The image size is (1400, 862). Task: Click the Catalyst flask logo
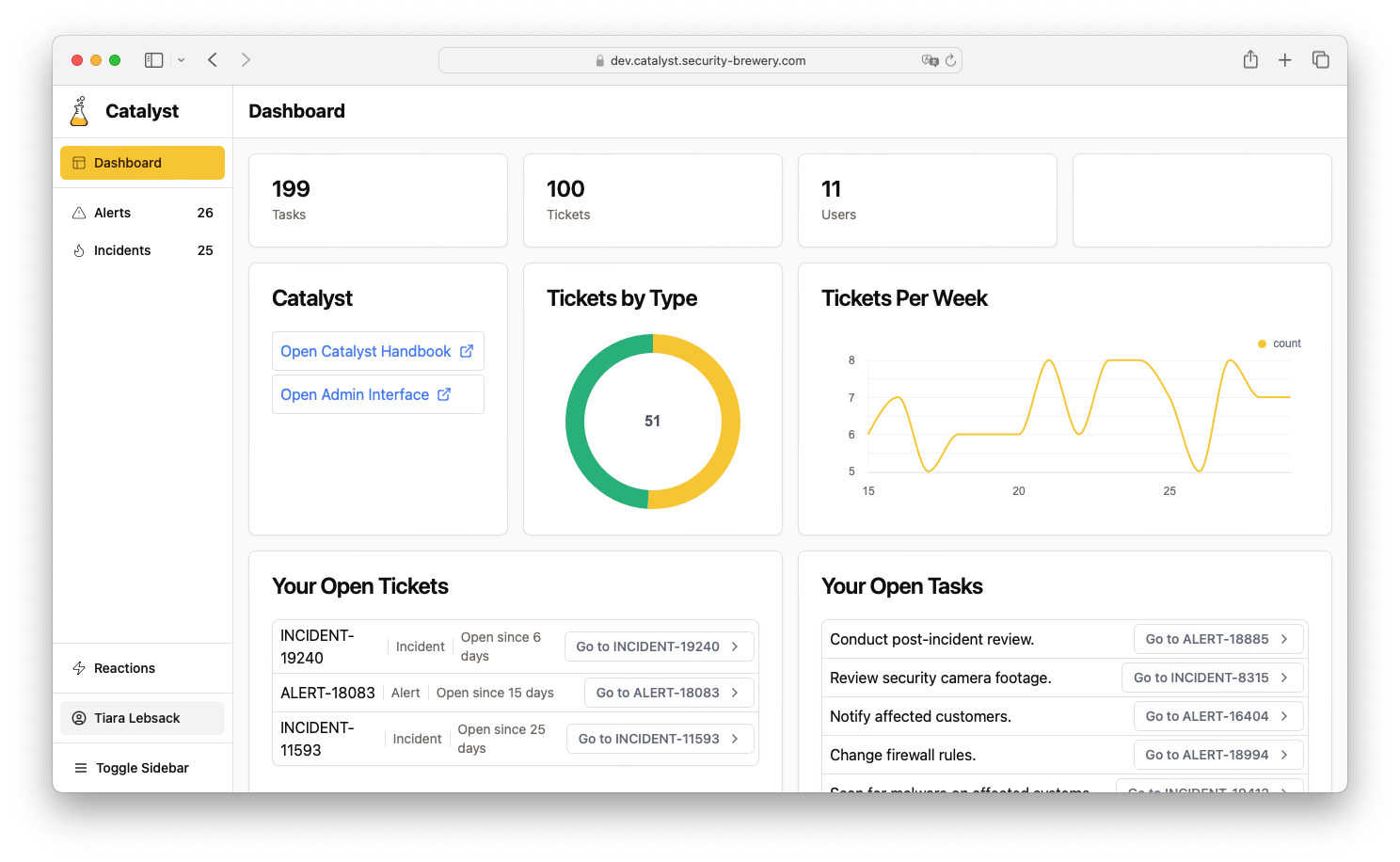tap(79, 110)
